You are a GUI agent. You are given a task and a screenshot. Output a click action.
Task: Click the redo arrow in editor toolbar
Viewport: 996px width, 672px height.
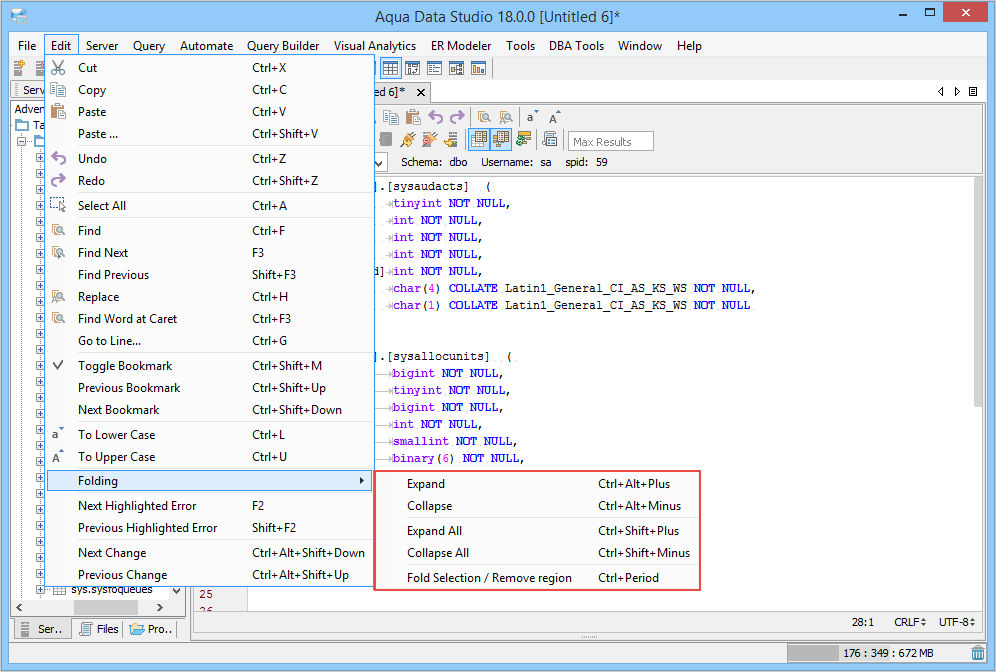click(x=457, y=117)
